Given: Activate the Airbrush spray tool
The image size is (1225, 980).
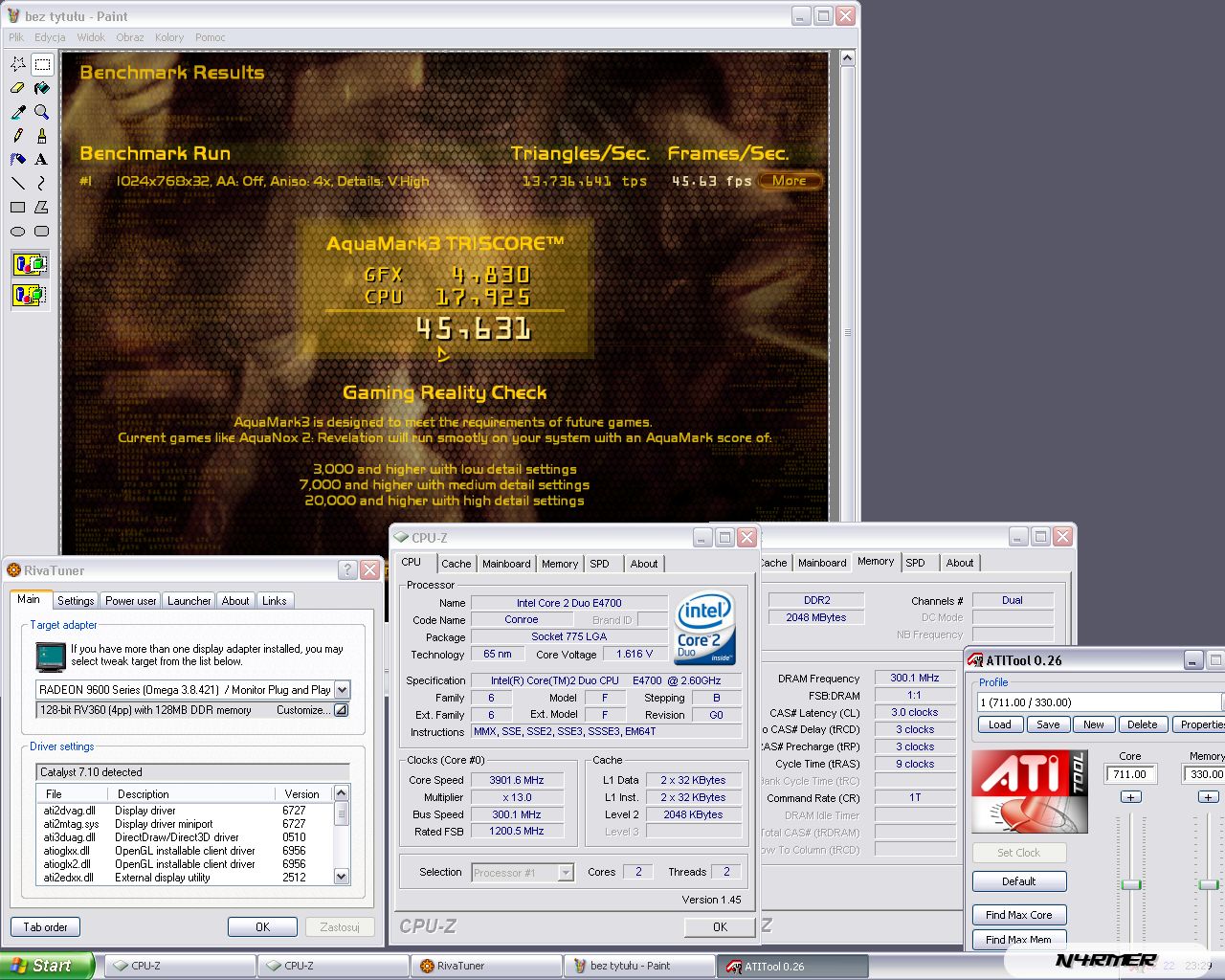Looking at the screenshot, I should point(18,160).
